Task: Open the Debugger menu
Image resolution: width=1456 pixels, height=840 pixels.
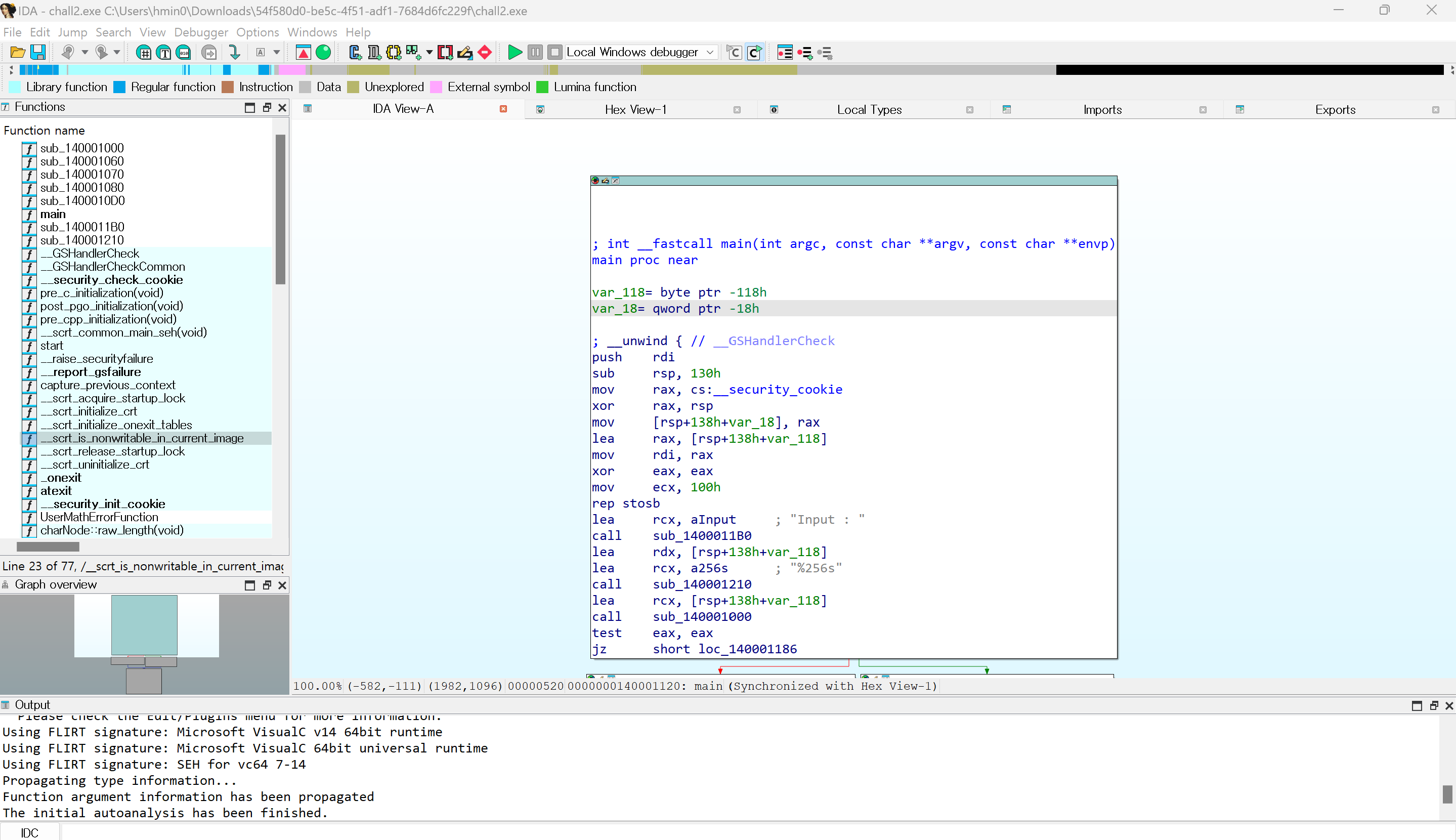Action: (x=201, y=32)
